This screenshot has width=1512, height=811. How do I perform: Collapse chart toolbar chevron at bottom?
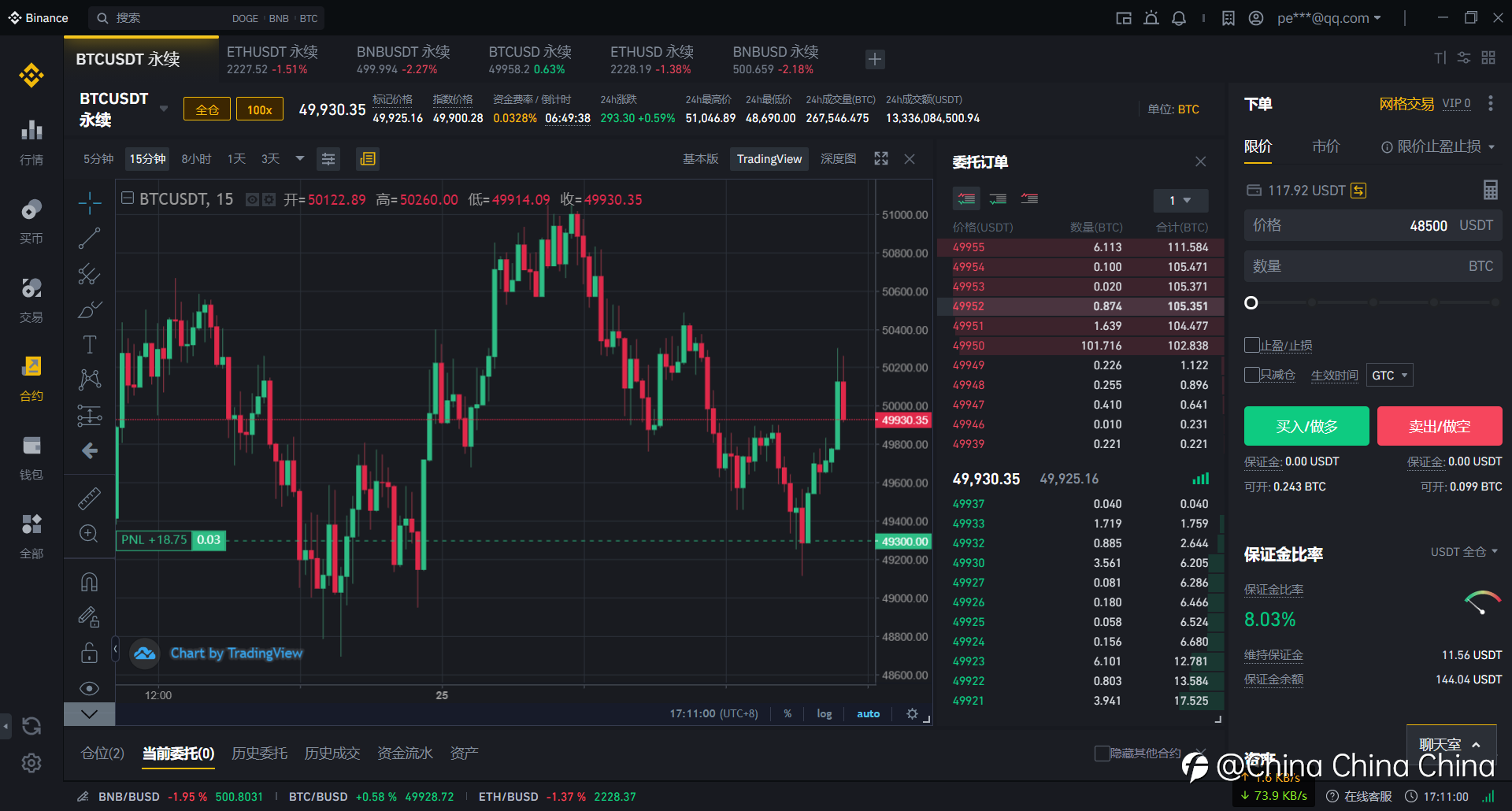pos(89,714)
